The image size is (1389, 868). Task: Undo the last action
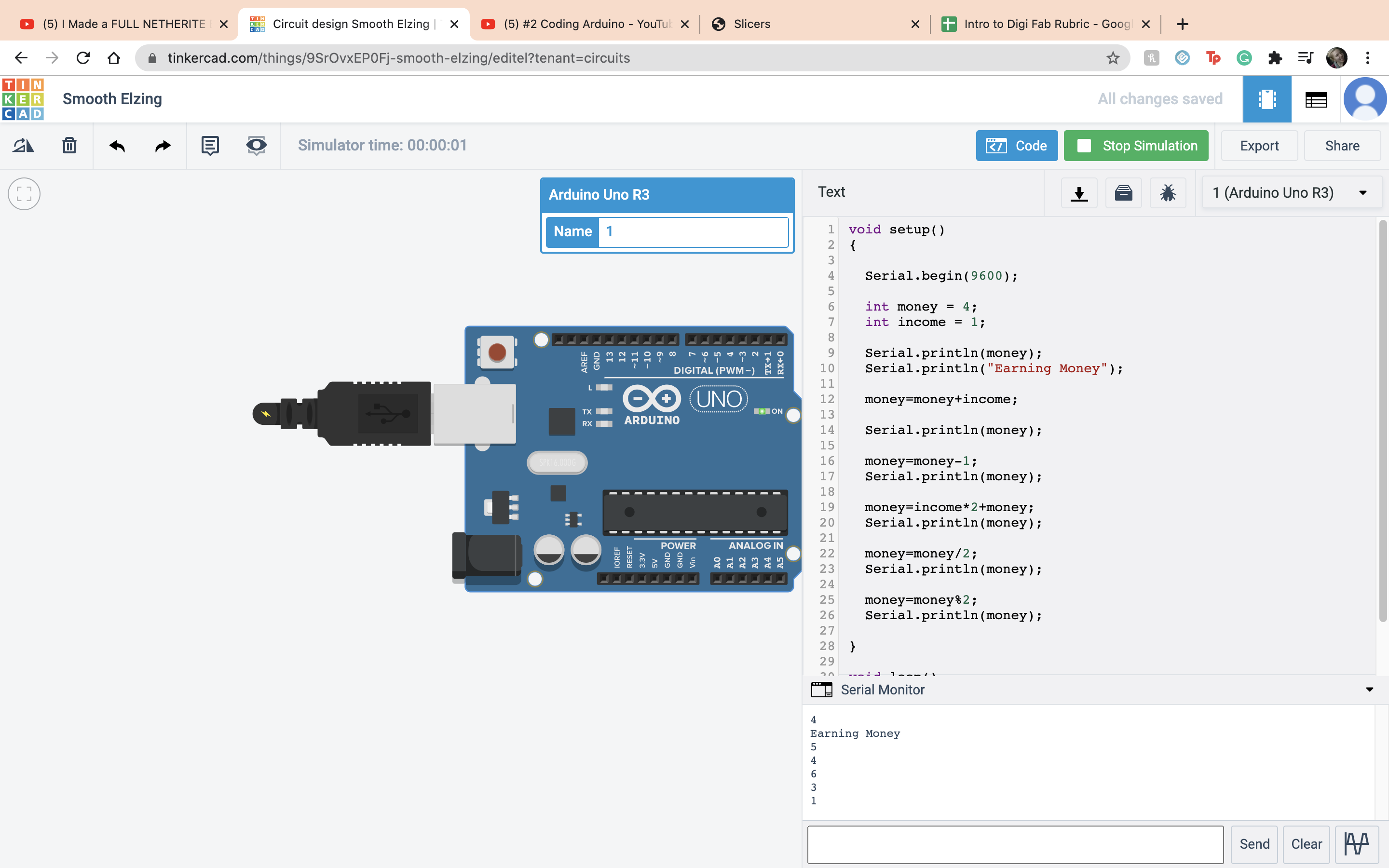tap(117, 146)
